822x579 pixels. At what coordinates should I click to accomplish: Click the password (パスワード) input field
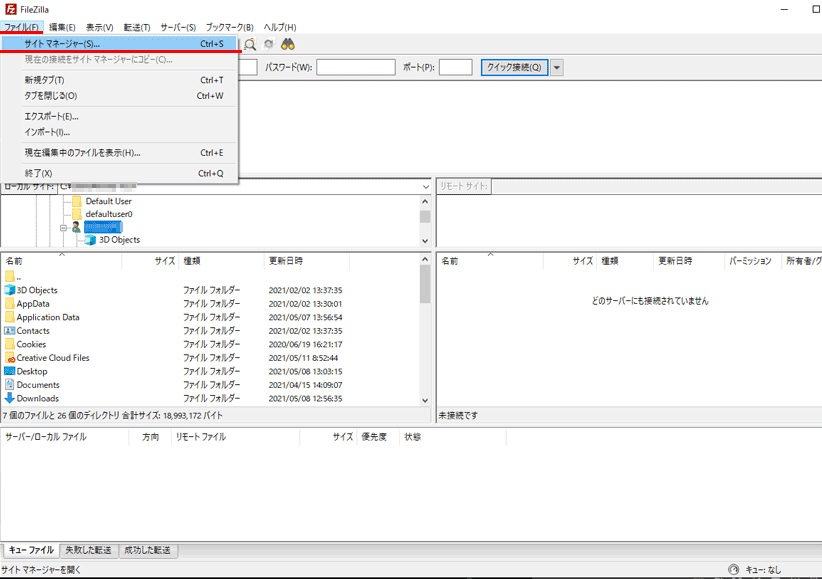(x=356, y=67)
